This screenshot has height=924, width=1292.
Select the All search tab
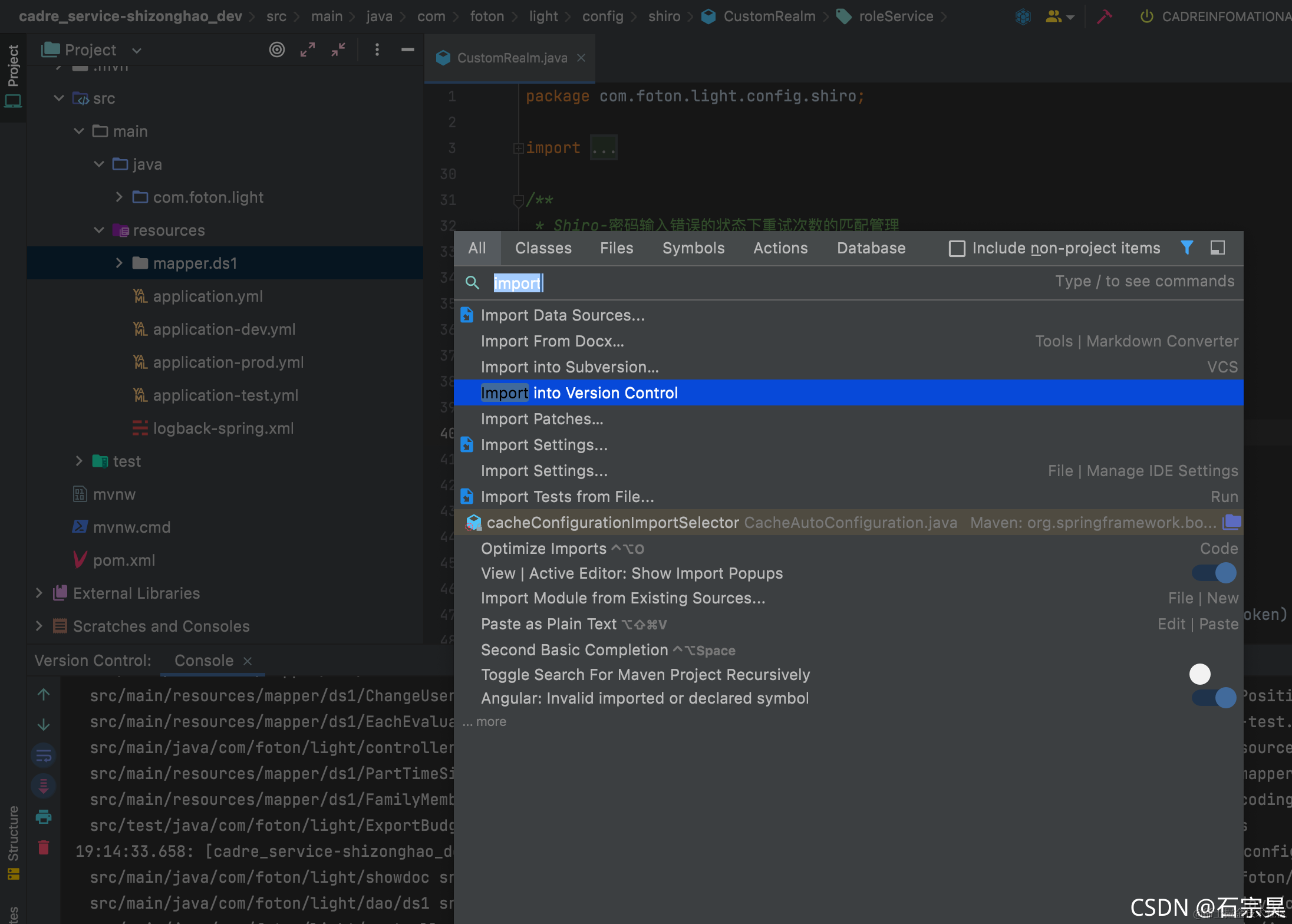477,248
